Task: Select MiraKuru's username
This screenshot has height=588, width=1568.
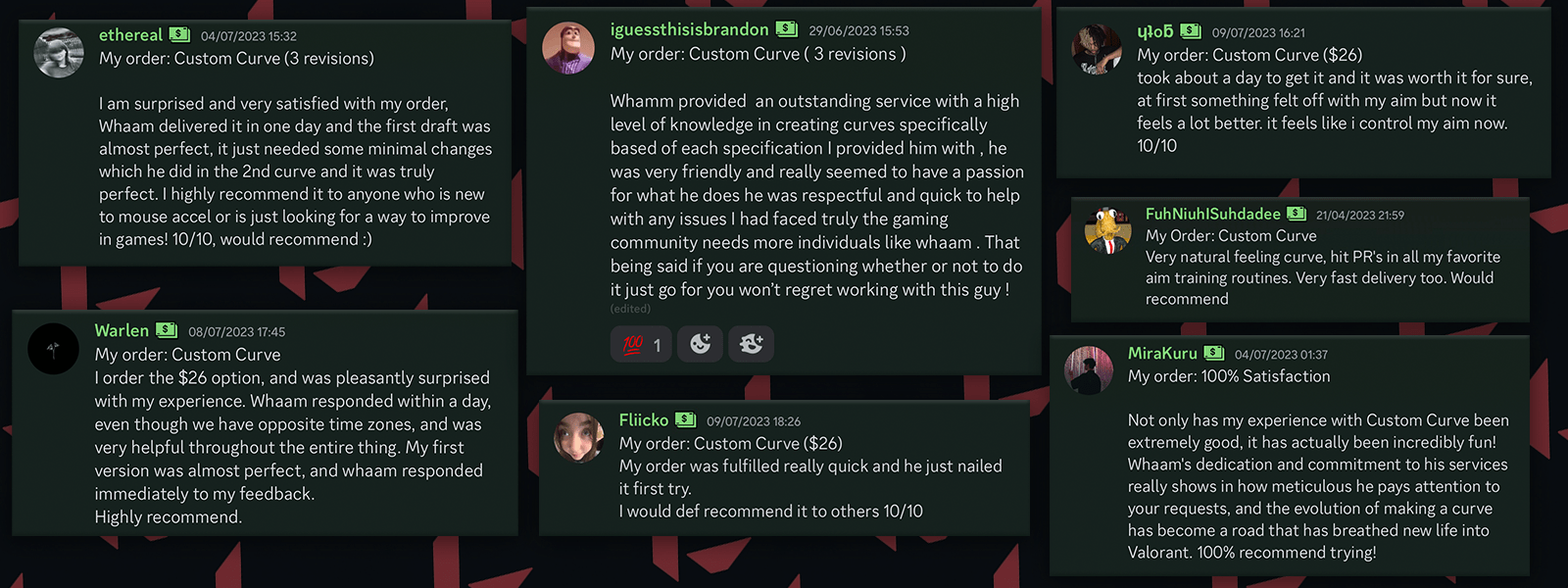Action: tap(1161, 353)
